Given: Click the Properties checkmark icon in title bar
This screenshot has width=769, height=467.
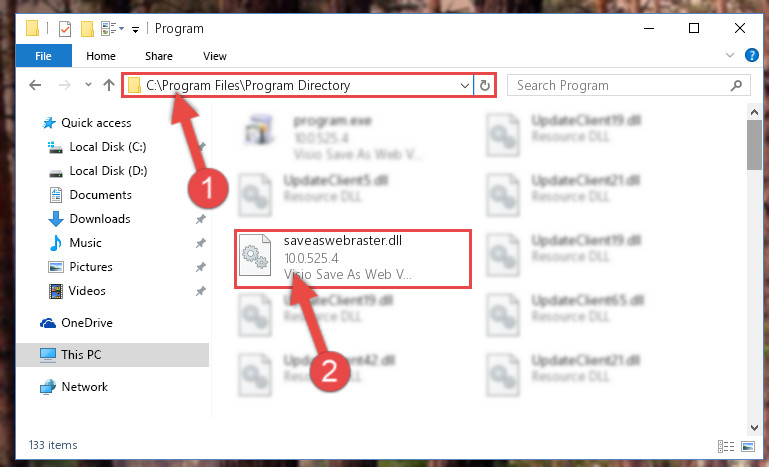Looking at the screenshot, I should [65, 29].
